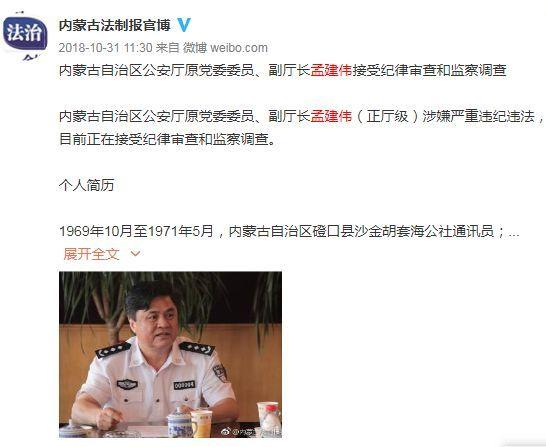Click the 来自 label in the post header

coord(167,47)
